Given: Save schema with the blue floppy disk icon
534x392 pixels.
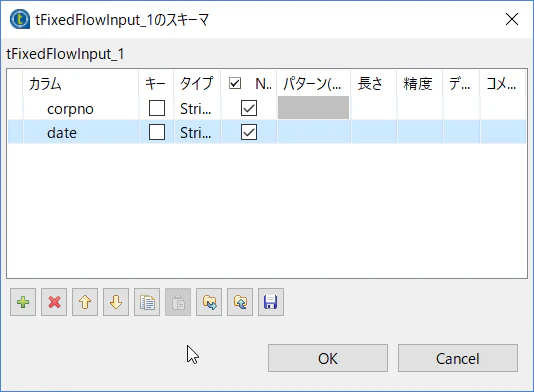Looking at the screenshot, I should coord(271,302).
